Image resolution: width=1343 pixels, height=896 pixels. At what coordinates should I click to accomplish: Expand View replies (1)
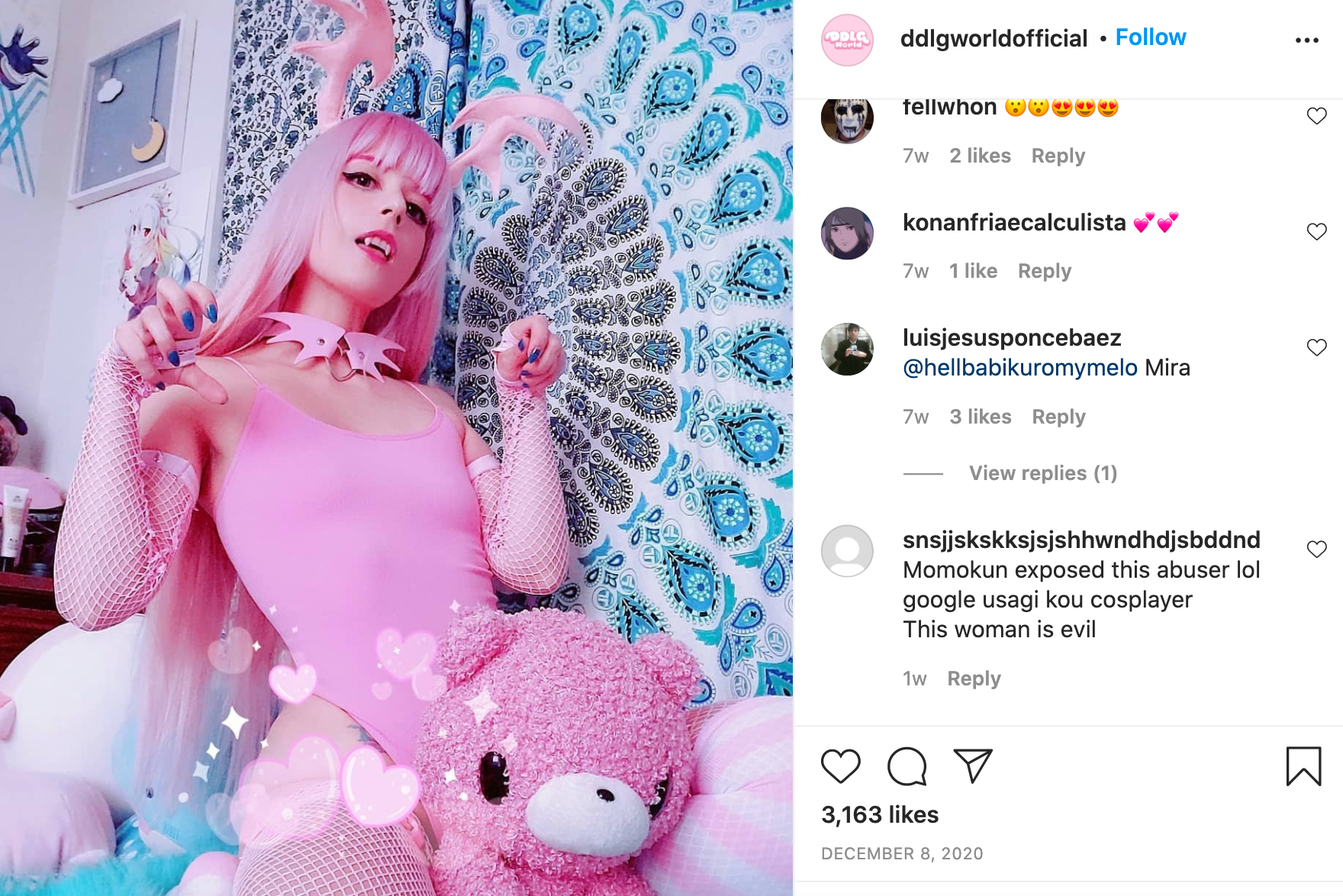[x=1042, y=473]
